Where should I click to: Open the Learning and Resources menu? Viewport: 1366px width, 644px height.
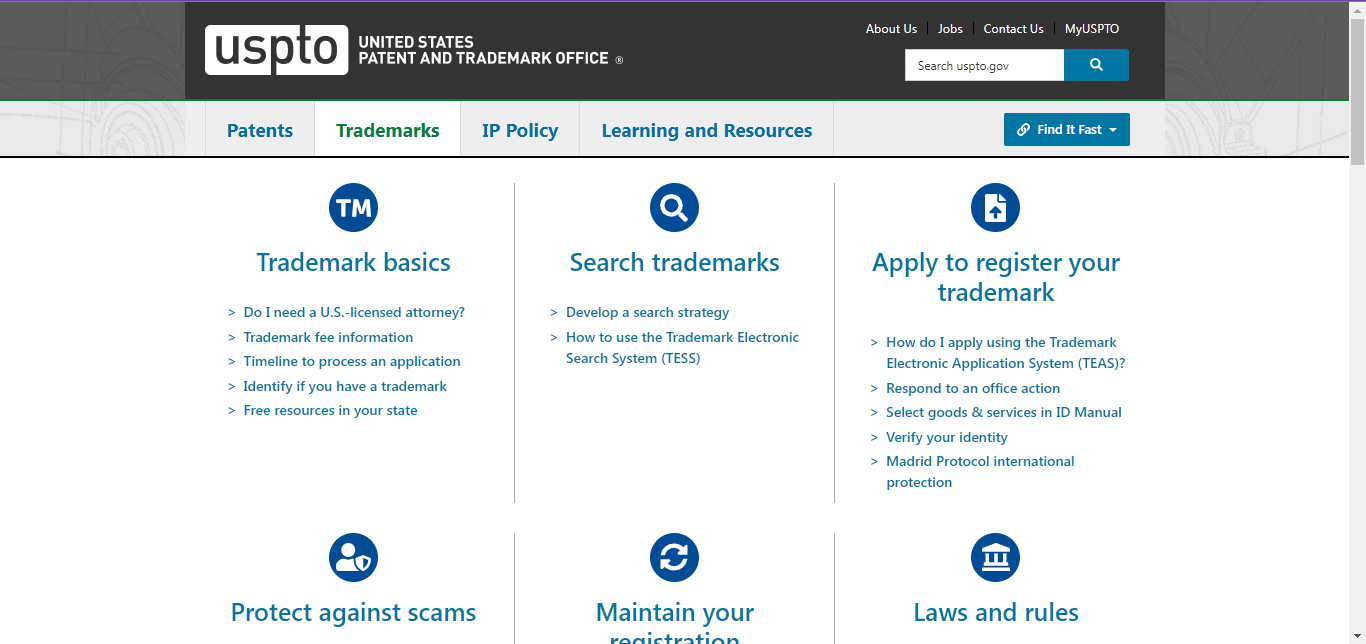[x=706, y=131]
